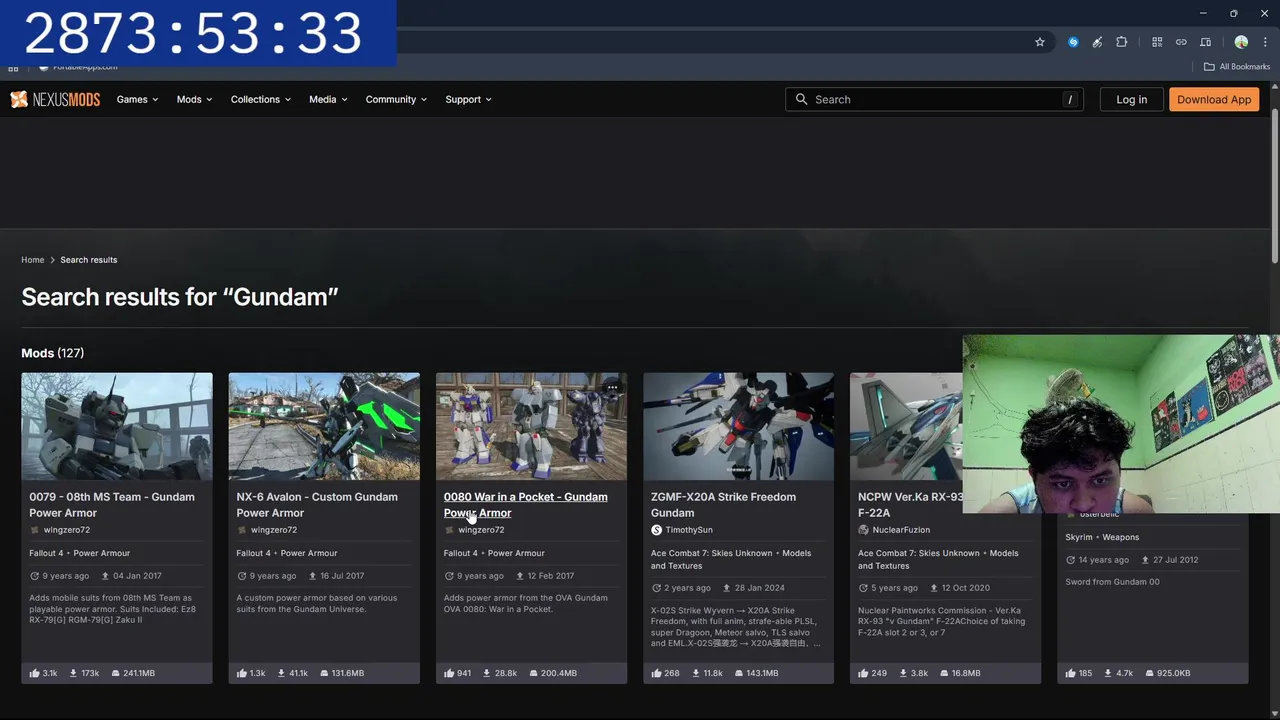Viewport: 1280px width, 720px height.
Task: Click Power Armour on NX-6 Avalon card
Action: 309,553
